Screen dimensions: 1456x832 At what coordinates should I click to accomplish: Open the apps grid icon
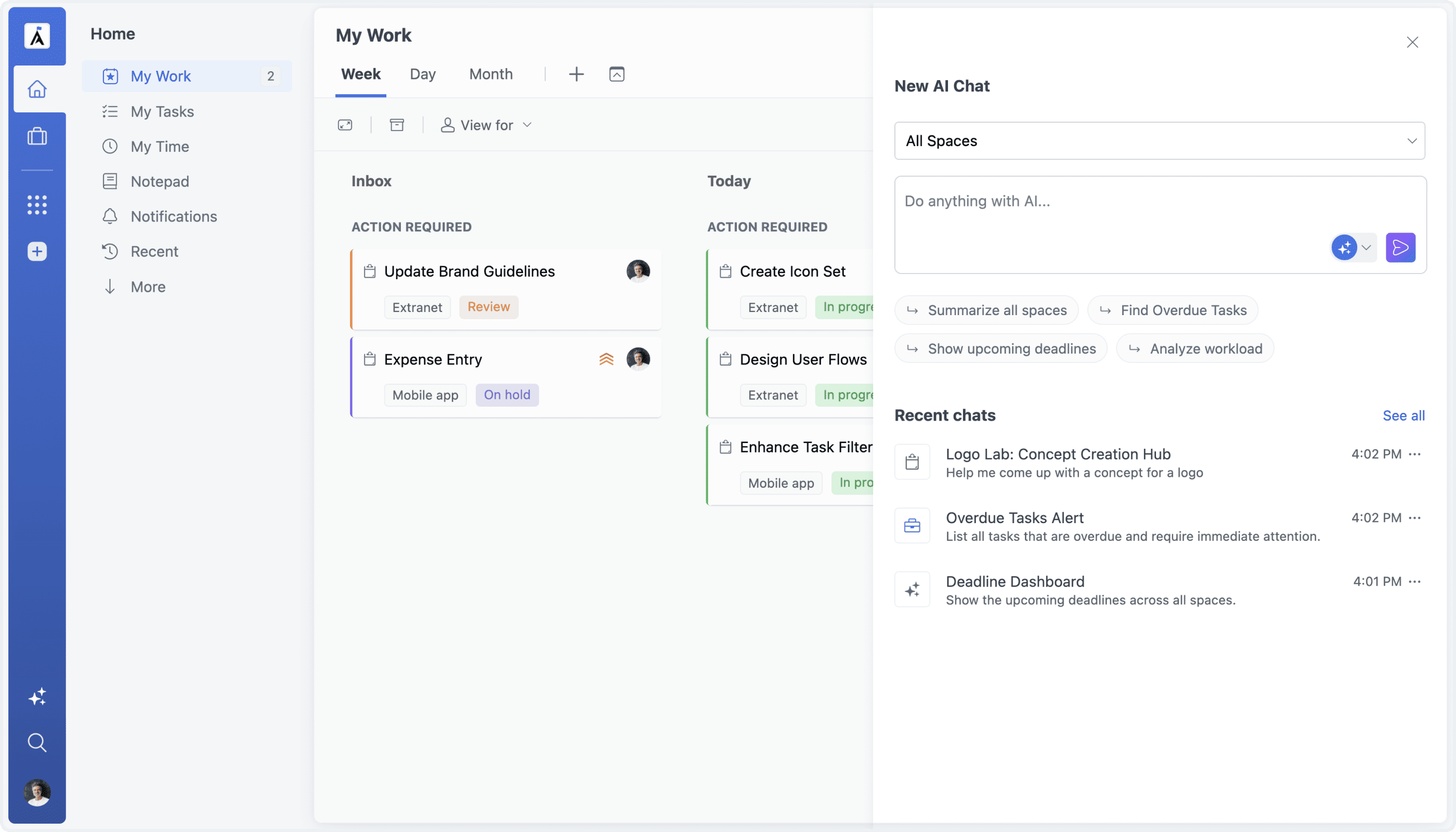tap(37, 204)
